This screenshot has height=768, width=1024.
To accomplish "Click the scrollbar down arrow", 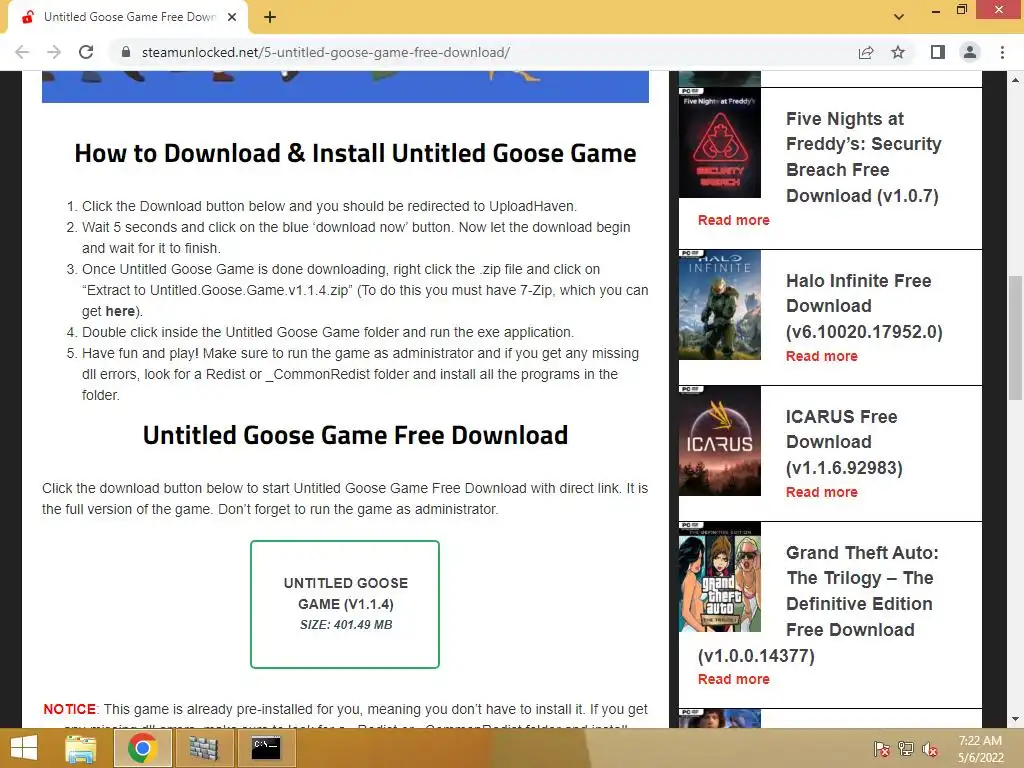I will click(1015, 720).
